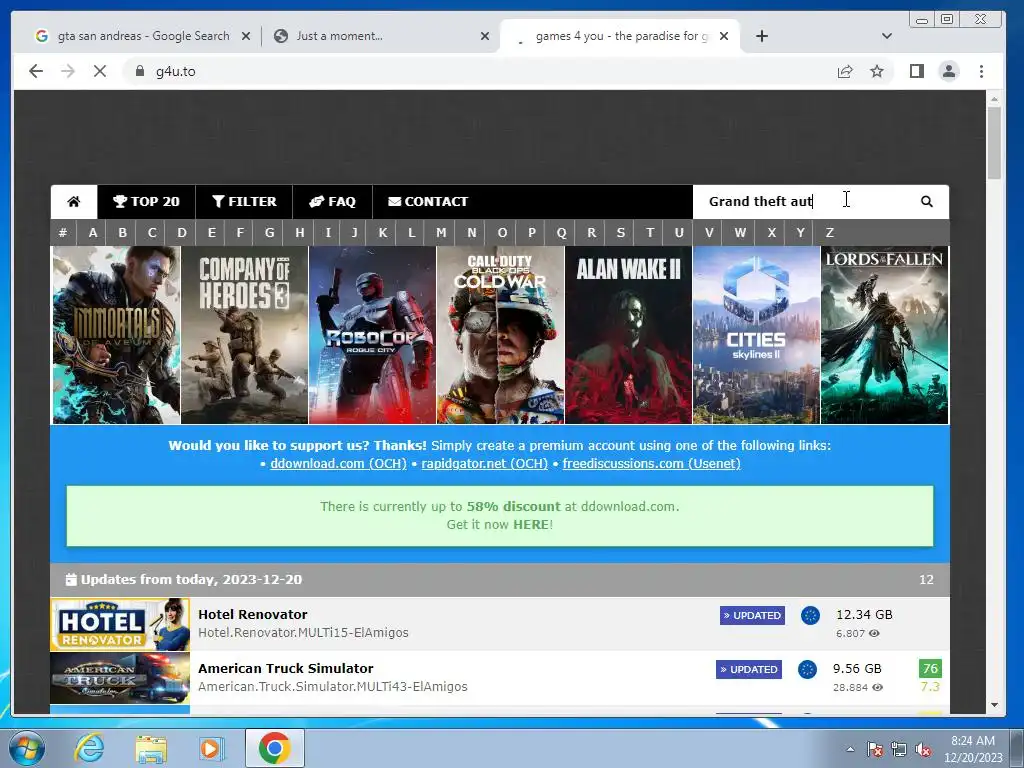Browse games starting with letter S
Screen dimensions: 1024x768
point(620,232)
